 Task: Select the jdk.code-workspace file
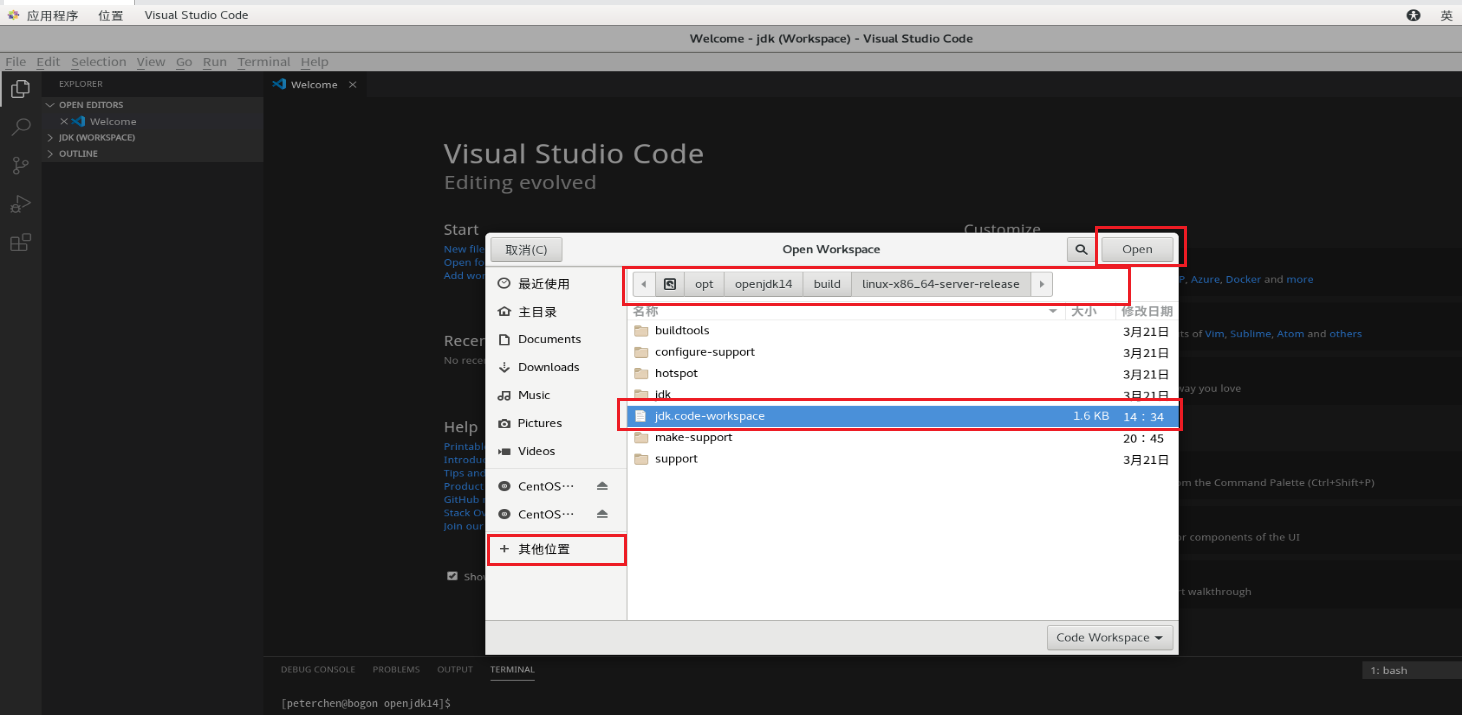tap(902, 416)
